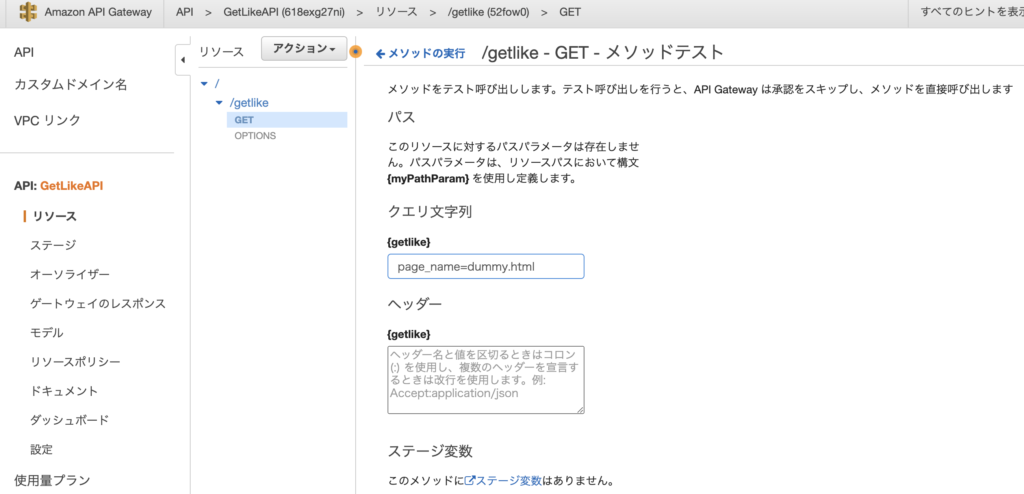Open the /getlike (52fow0) breadcrumb

tap(488, 12)
